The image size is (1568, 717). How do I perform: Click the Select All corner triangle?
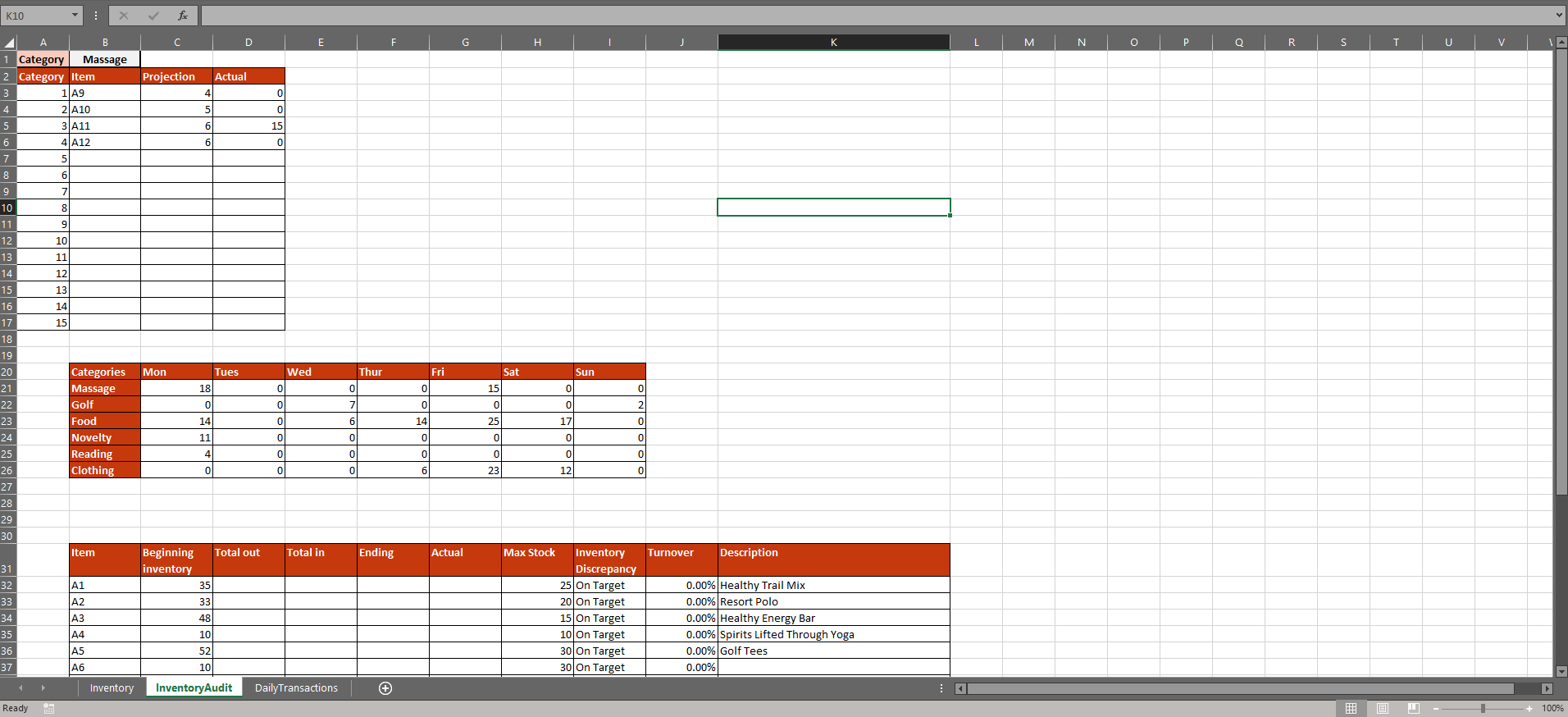(x=9, y=43)
